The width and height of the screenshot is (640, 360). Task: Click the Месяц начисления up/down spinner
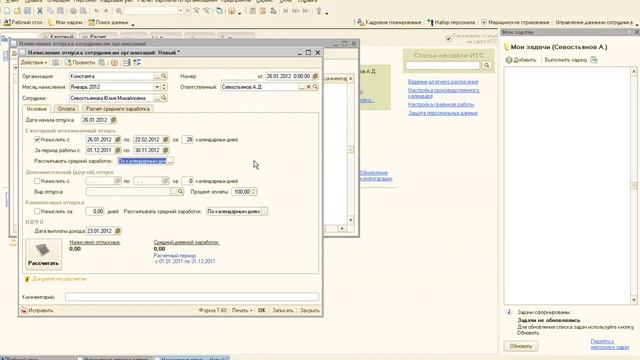click(x=164, y=87)
